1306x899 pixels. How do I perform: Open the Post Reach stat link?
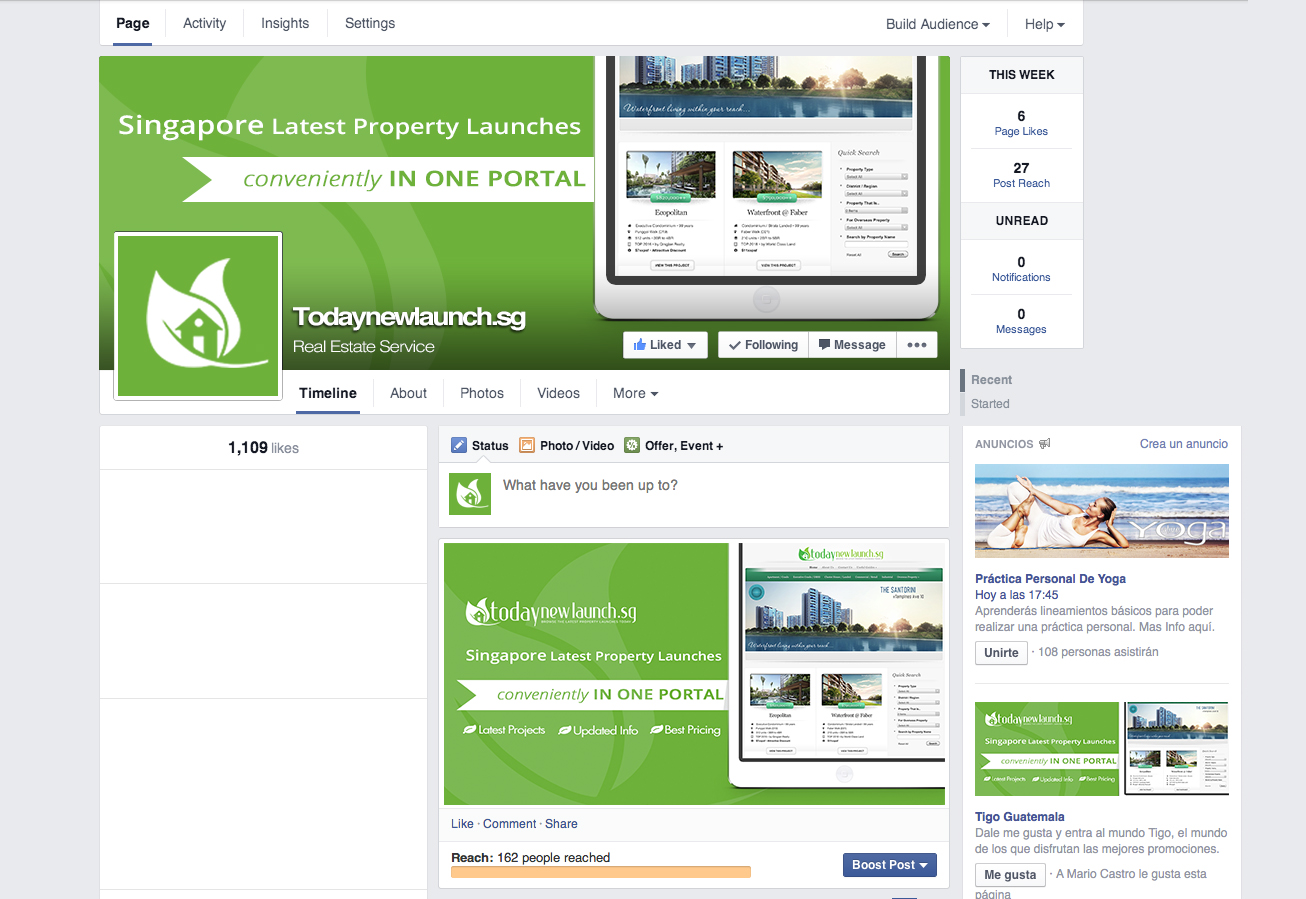(x=1021, y=175)
